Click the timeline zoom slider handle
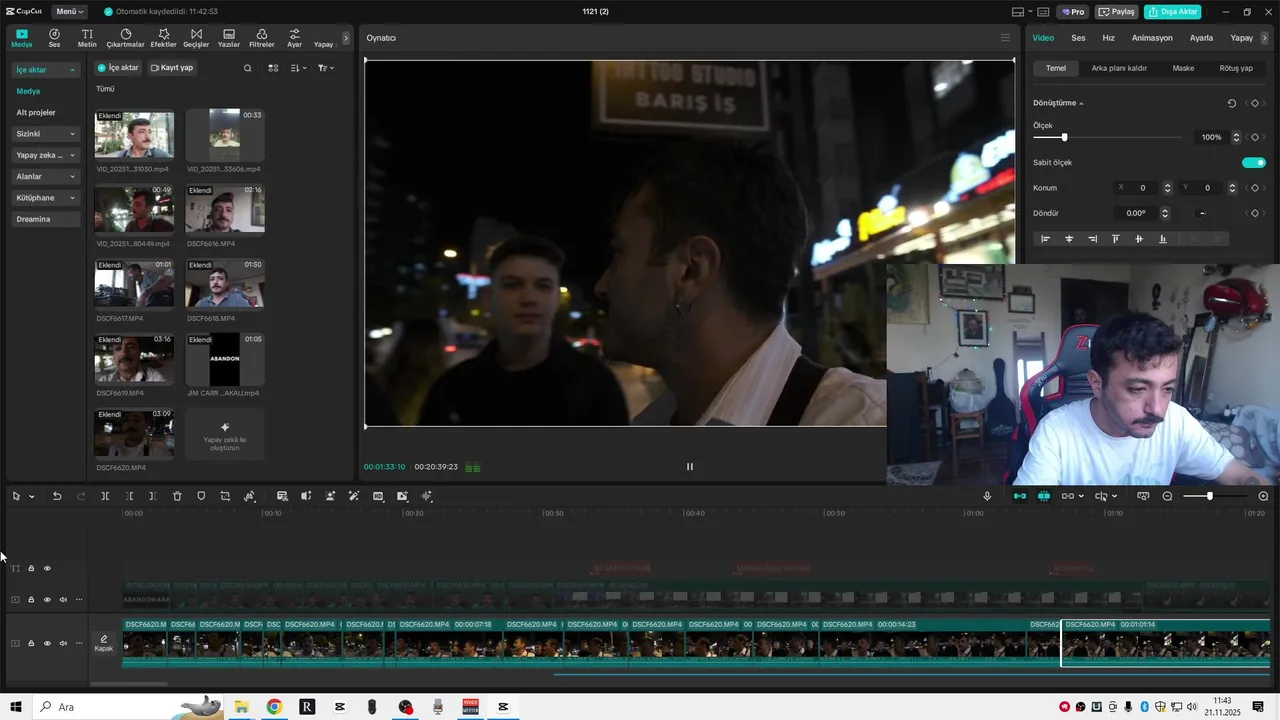Screen dimensions: 1280x720 [x=1209, y=496]
